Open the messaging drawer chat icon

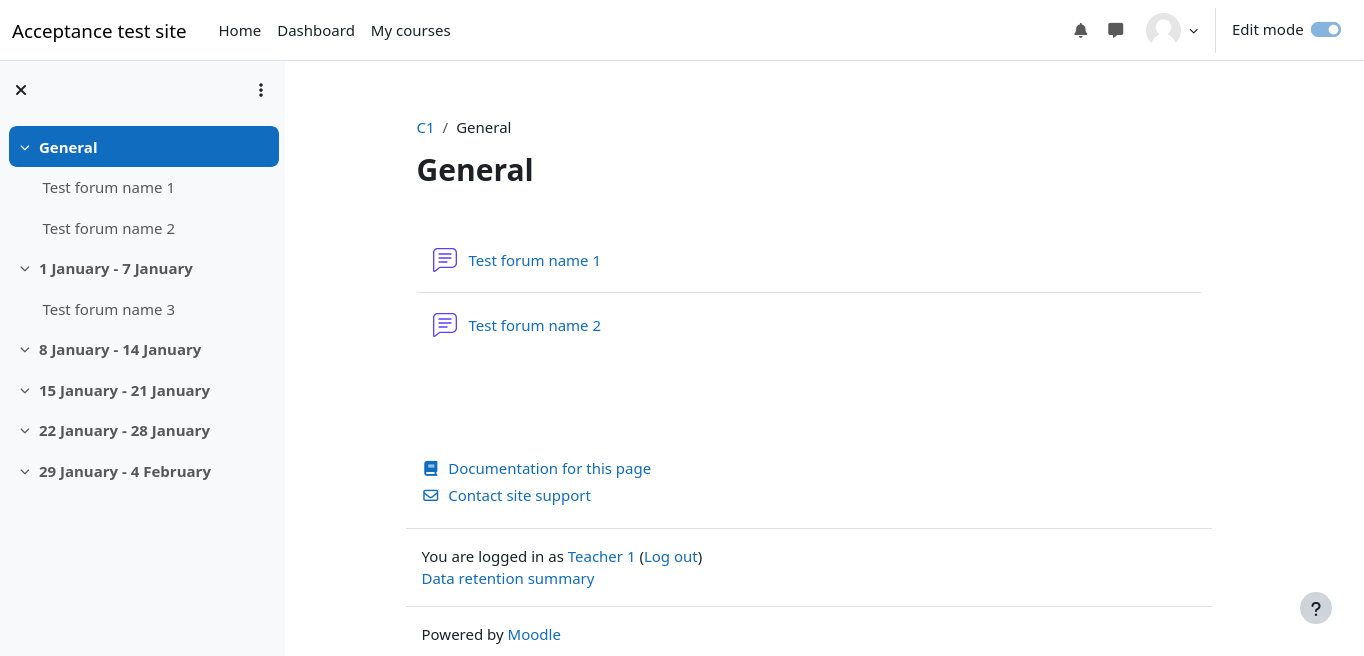[1116, 31]
